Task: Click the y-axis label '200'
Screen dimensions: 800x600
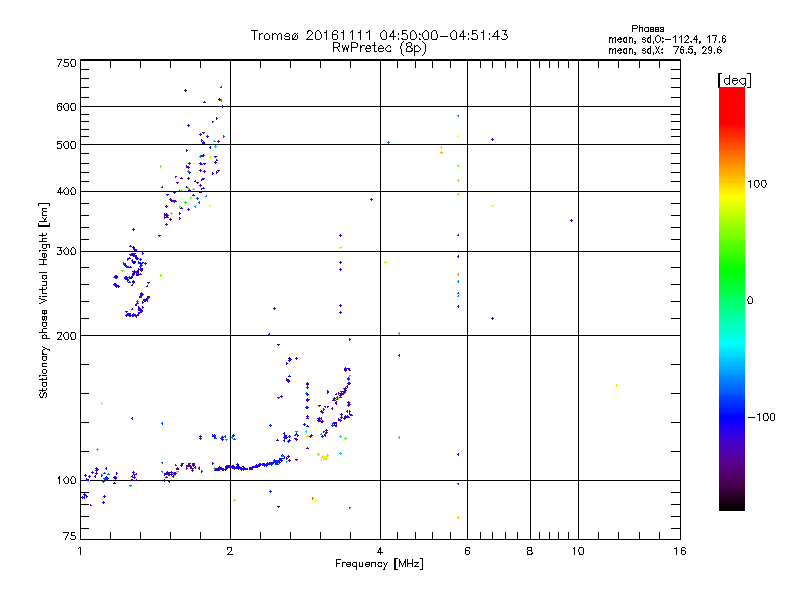Action: (66, 336)
